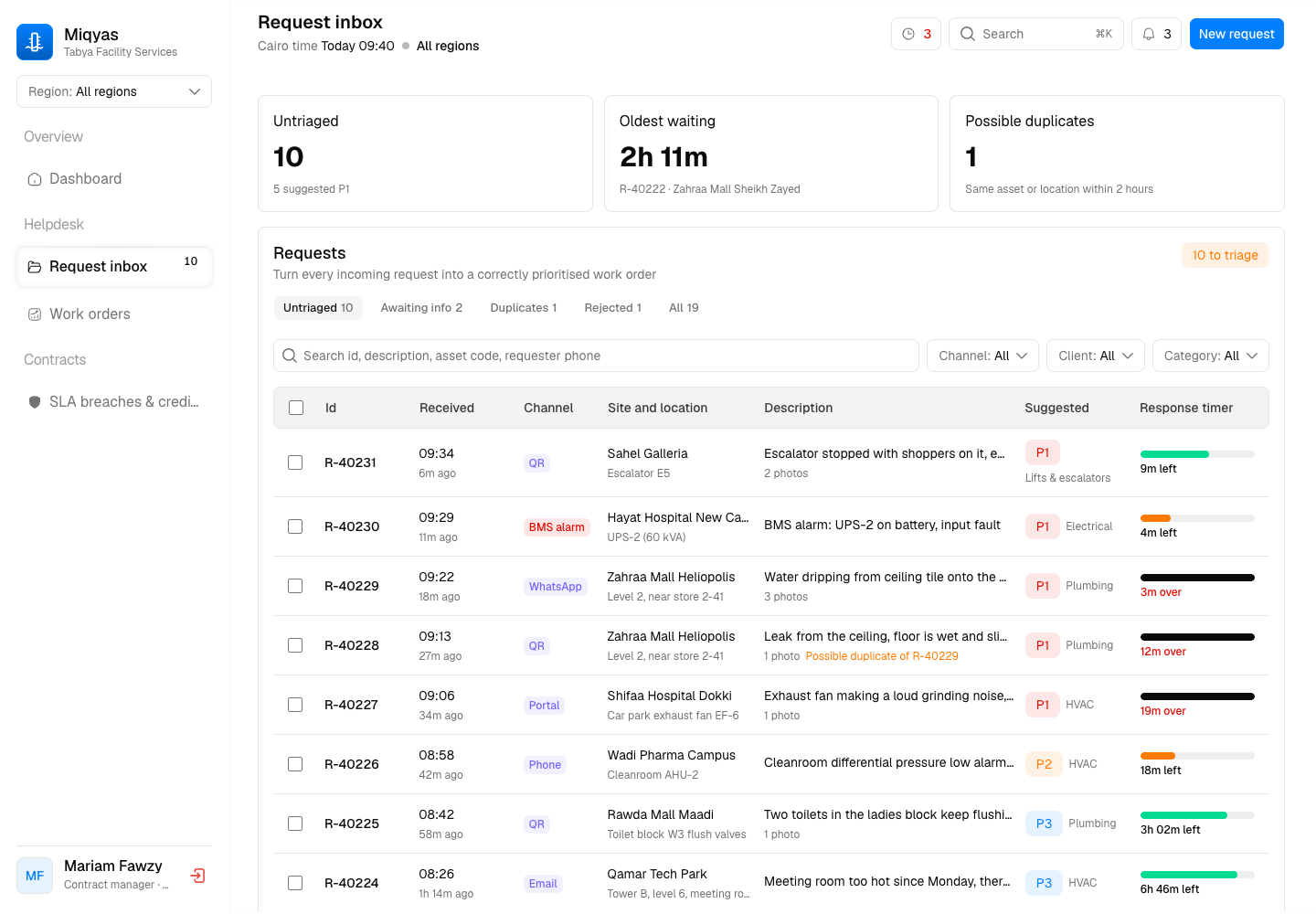Viewport: 1316px width, 914px height.
Task: Click the New request button
Action: tap(1236, 34)
